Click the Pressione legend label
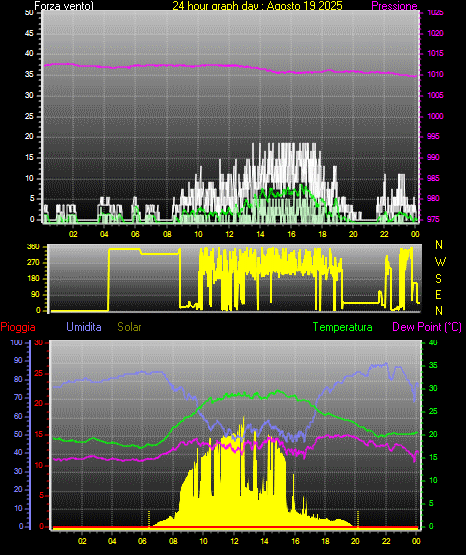 click(x=394, y=6)
